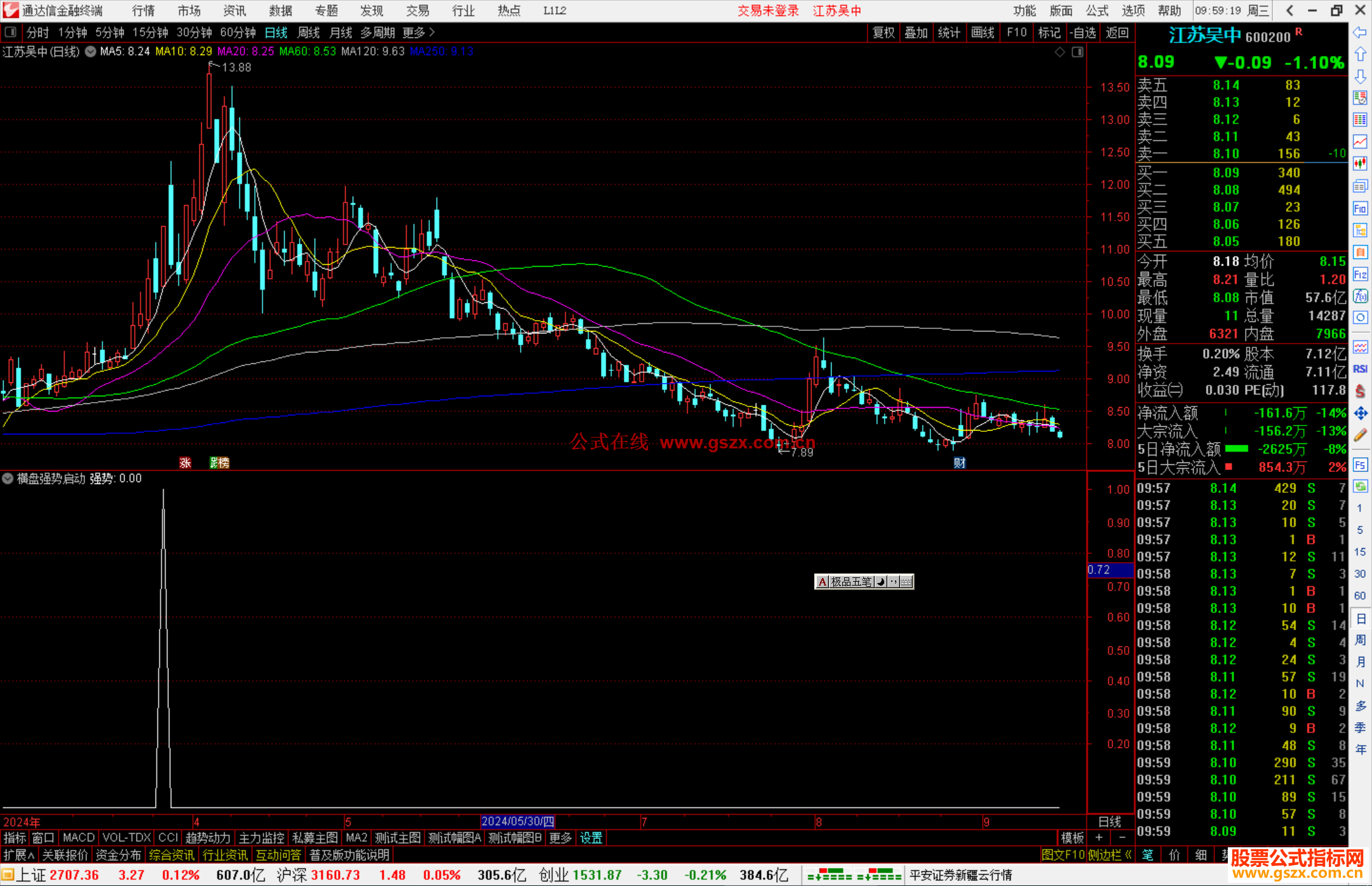Click the four-way move arrows icon
Image resolution: width=1372 pixels, height=886 pixels.
1360,413
